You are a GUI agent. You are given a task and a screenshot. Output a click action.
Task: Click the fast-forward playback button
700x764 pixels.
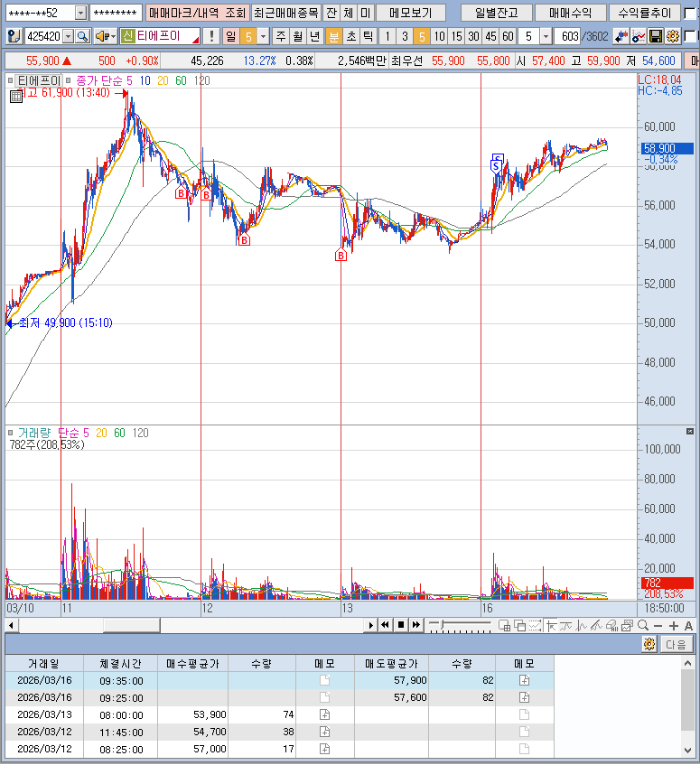tap(416, 625)
